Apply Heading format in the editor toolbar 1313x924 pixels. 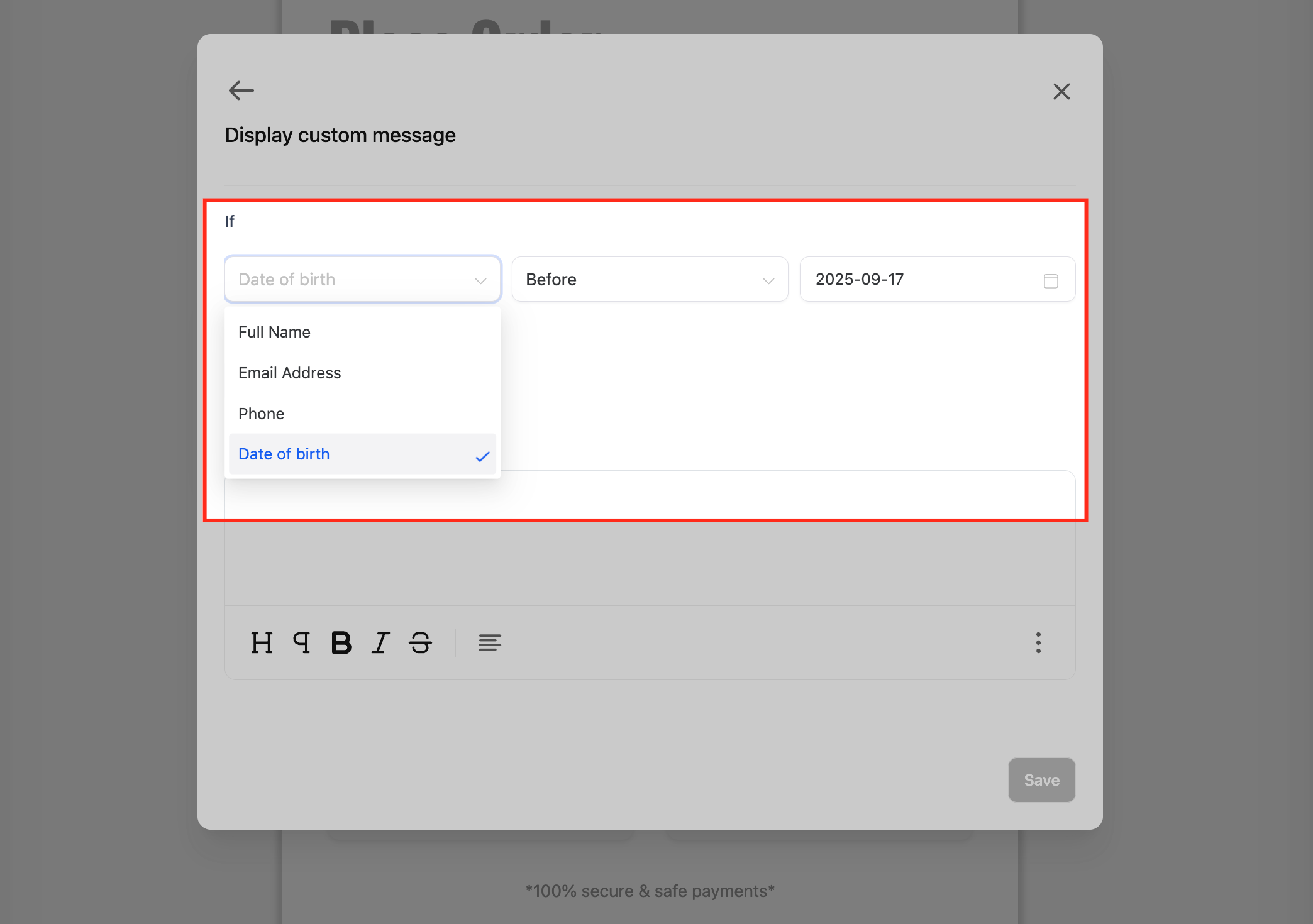(262, 642)
